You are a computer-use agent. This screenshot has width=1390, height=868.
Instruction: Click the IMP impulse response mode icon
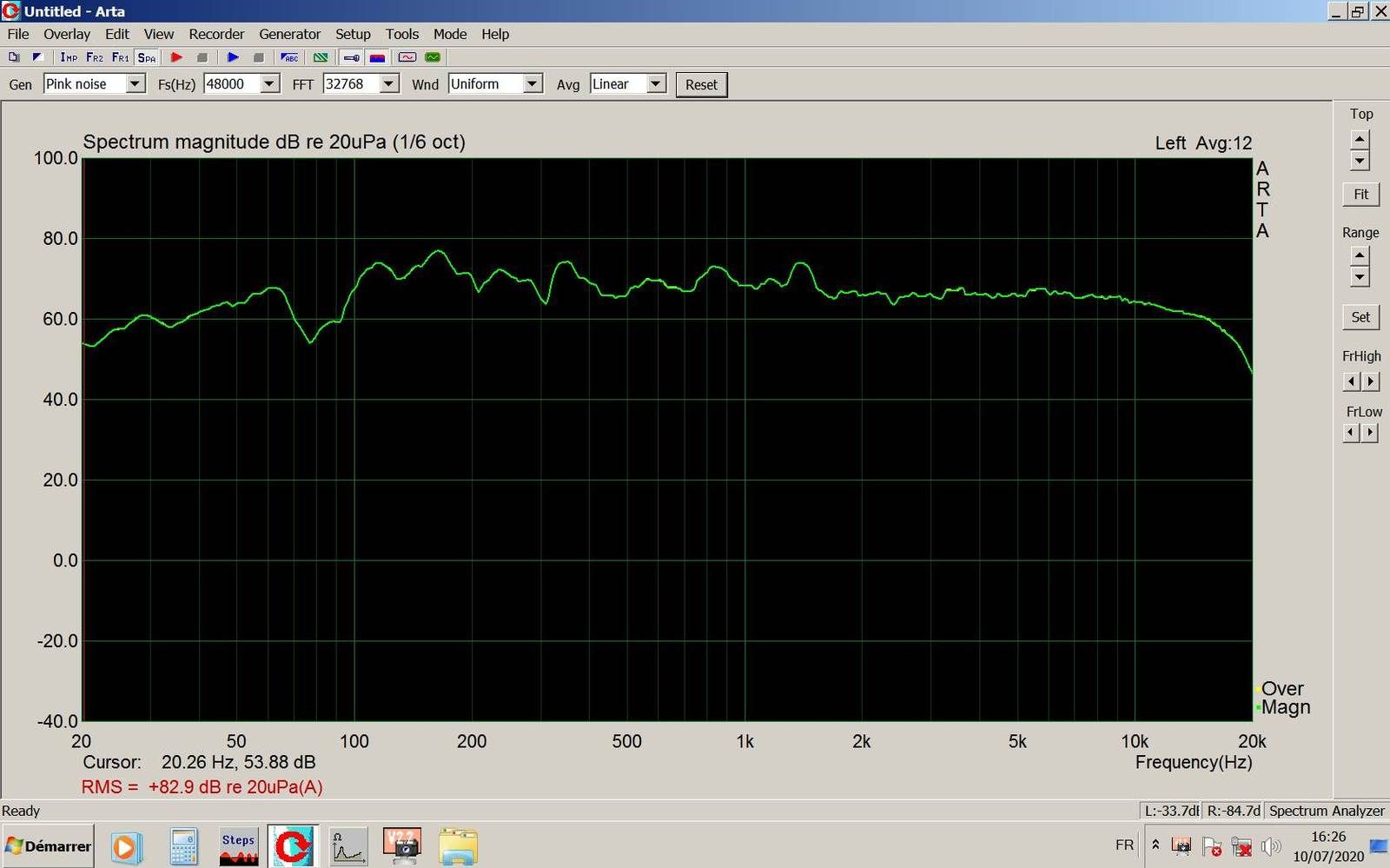click(69, 57)
